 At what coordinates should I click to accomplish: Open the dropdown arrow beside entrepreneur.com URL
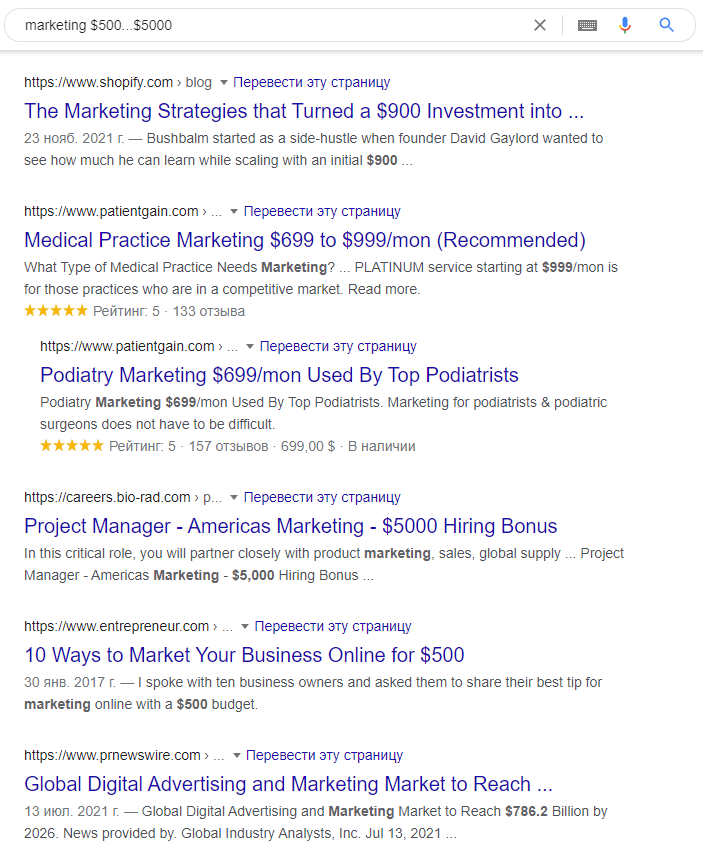click(245, 626)
